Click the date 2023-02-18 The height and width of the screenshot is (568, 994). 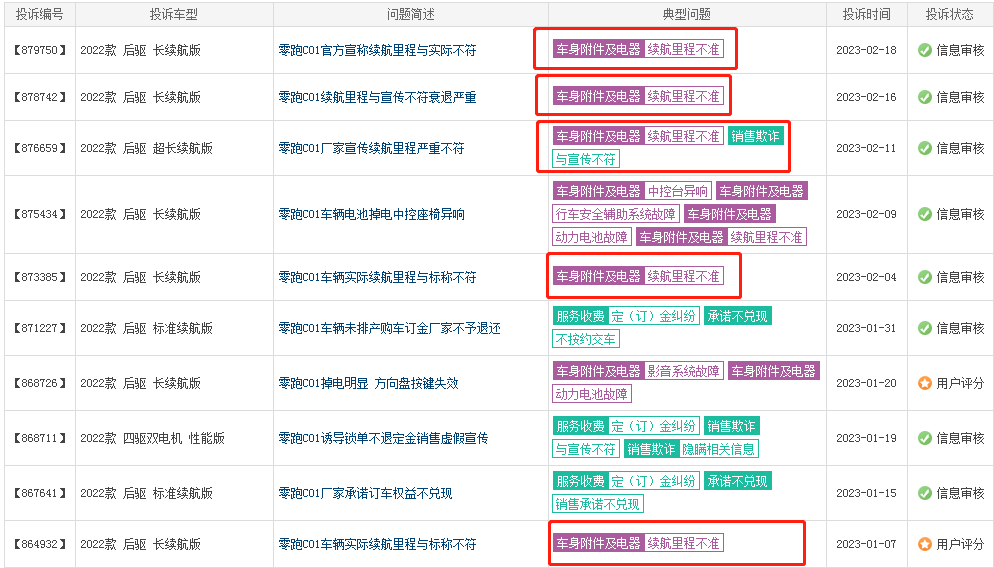pos(867,50)
